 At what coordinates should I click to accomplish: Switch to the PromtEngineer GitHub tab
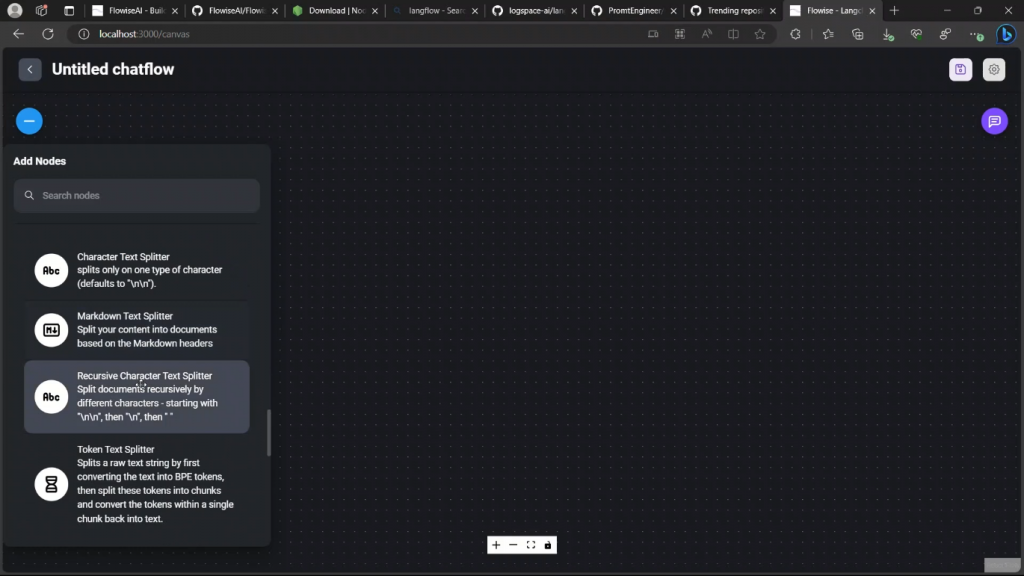click(x=633, y=10)
